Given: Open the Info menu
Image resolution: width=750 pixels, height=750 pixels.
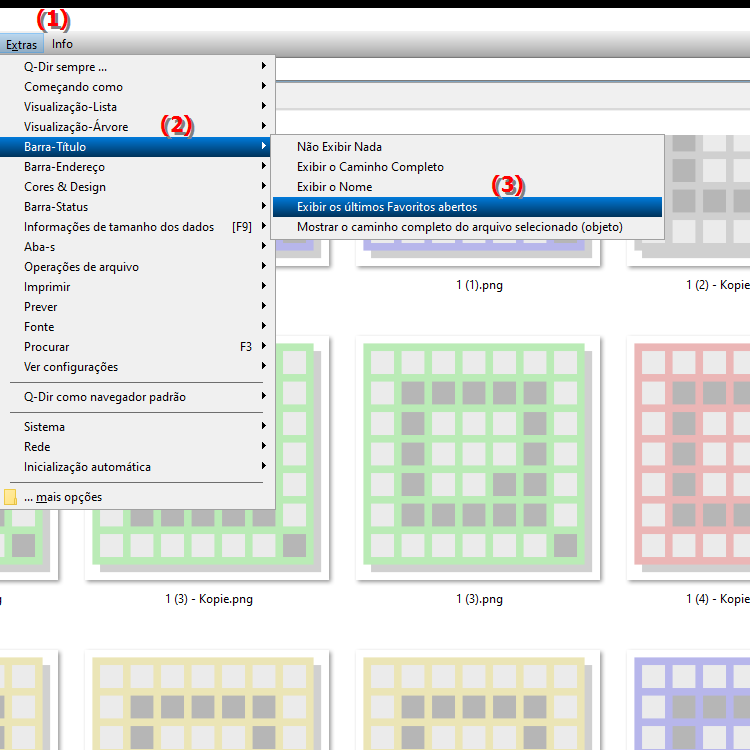Looking at the screenshot, I should [62, 44].
